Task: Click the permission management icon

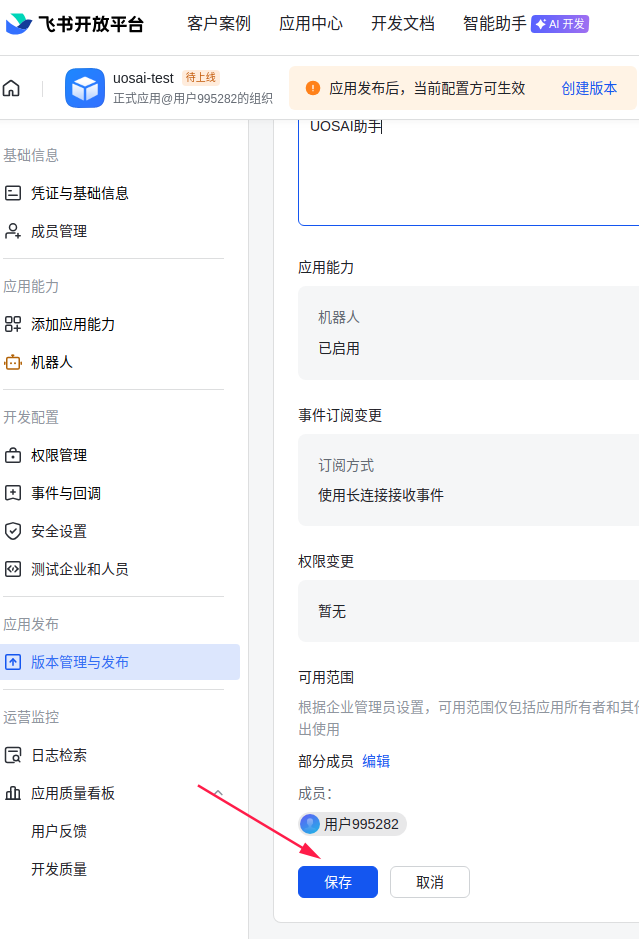Action: coord(13,455)
